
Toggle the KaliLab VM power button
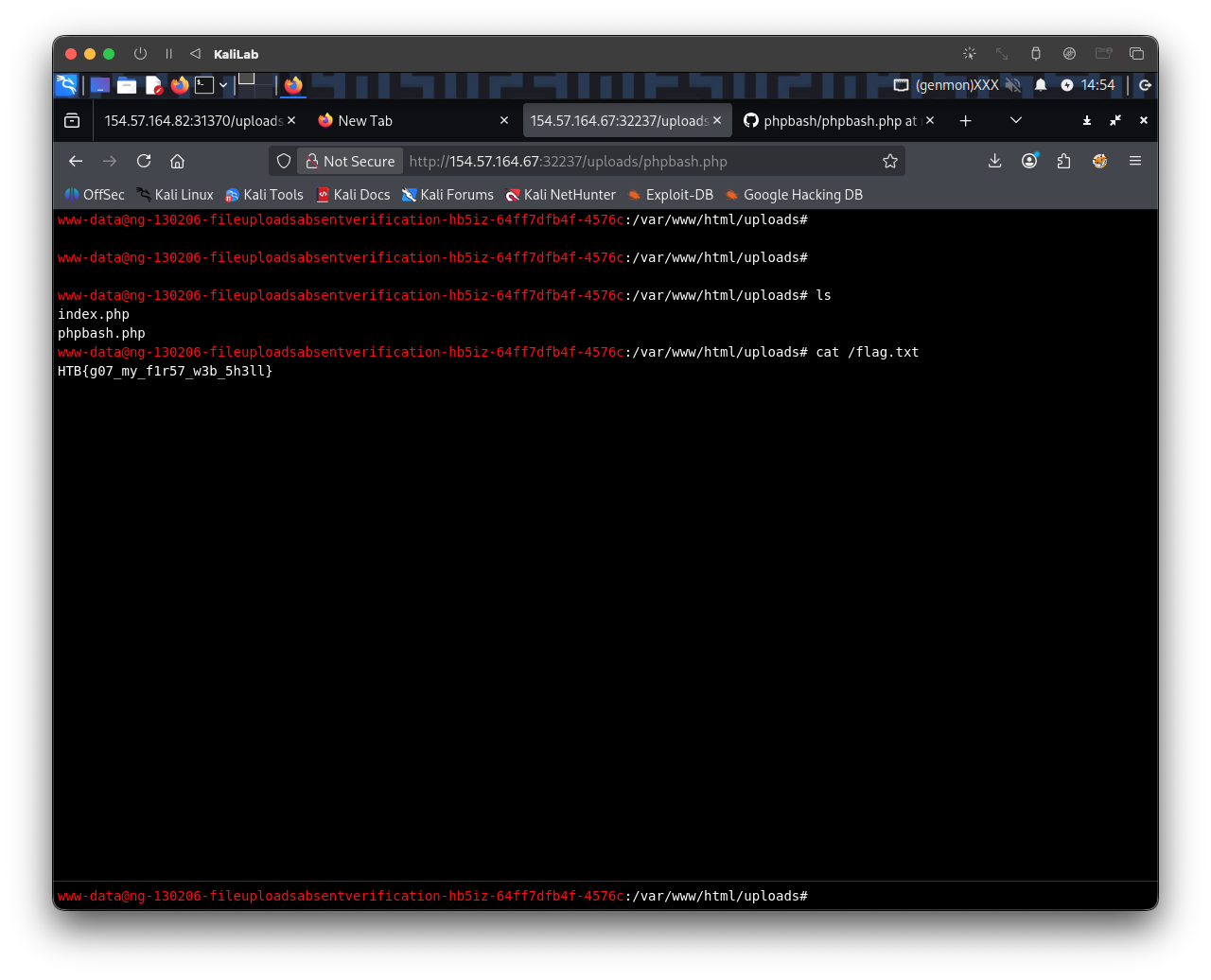tap(140, 54)
